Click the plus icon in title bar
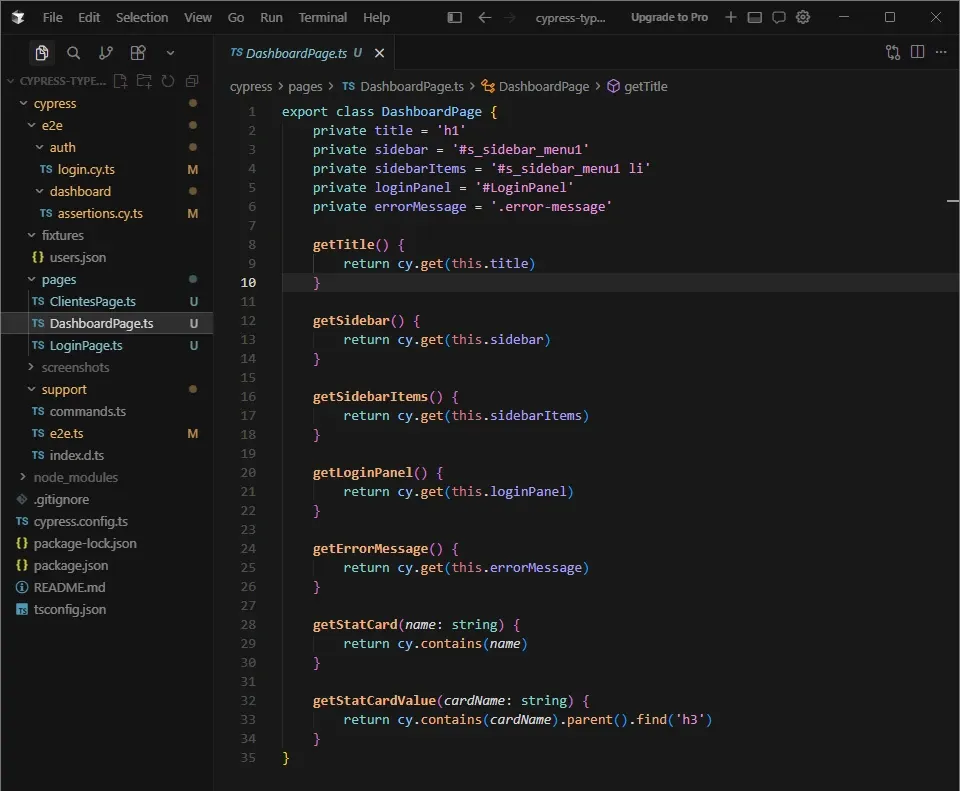 (730, 17)
